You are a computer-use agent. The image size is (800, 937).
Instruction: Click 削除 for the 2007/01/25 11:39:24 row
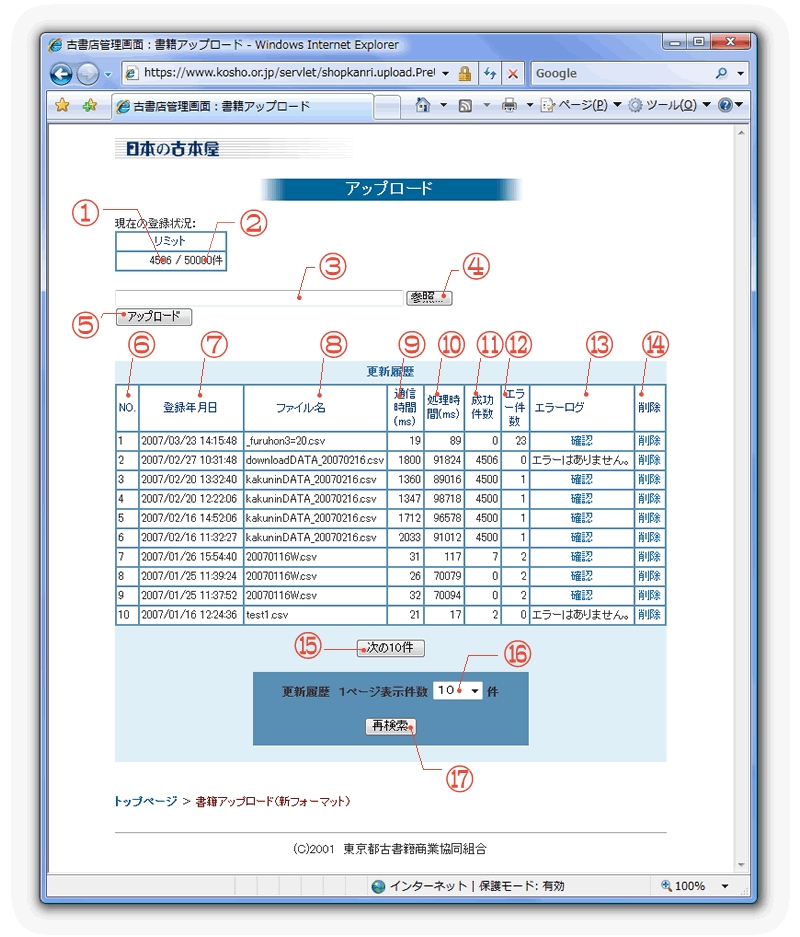coord(649,576)
